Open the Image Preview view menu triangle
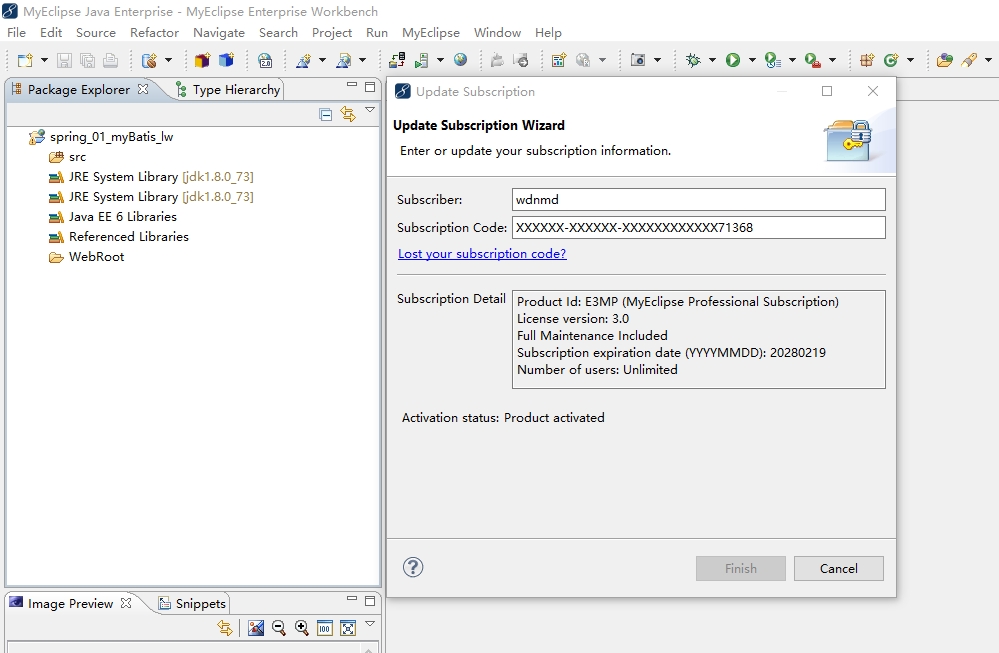Image resolution: width=999 pixels, height=653 pixels. coord(370,624)
